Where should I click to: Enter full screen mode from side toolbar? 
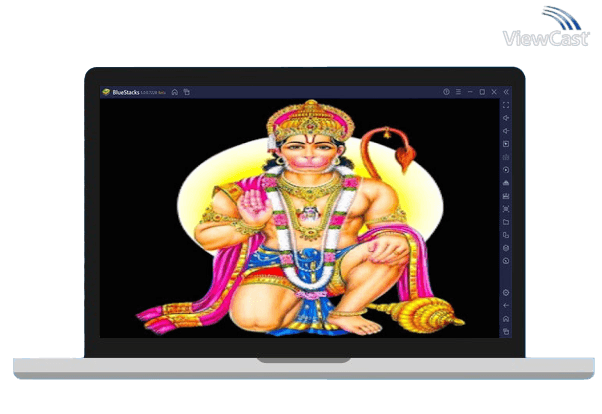pos(506,105)
